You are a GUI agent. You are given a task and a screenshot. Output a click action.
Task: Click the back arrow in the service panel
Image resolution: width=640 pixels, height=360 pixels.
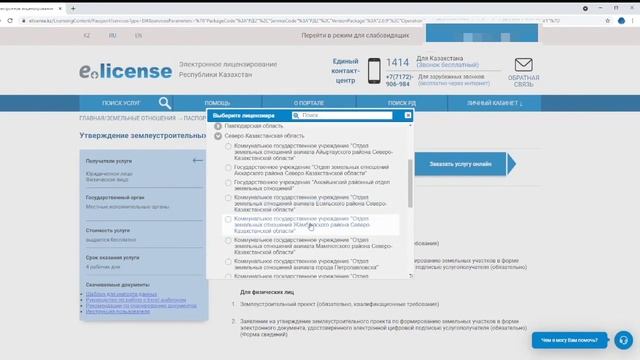pyautogui.click(x=198, y=160)
